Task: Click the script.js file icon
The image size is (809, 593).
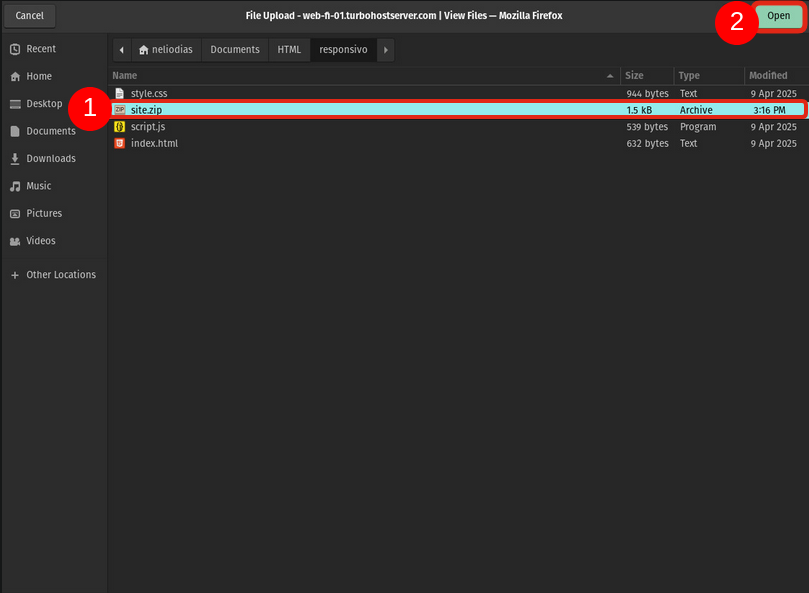Action: 119,127
